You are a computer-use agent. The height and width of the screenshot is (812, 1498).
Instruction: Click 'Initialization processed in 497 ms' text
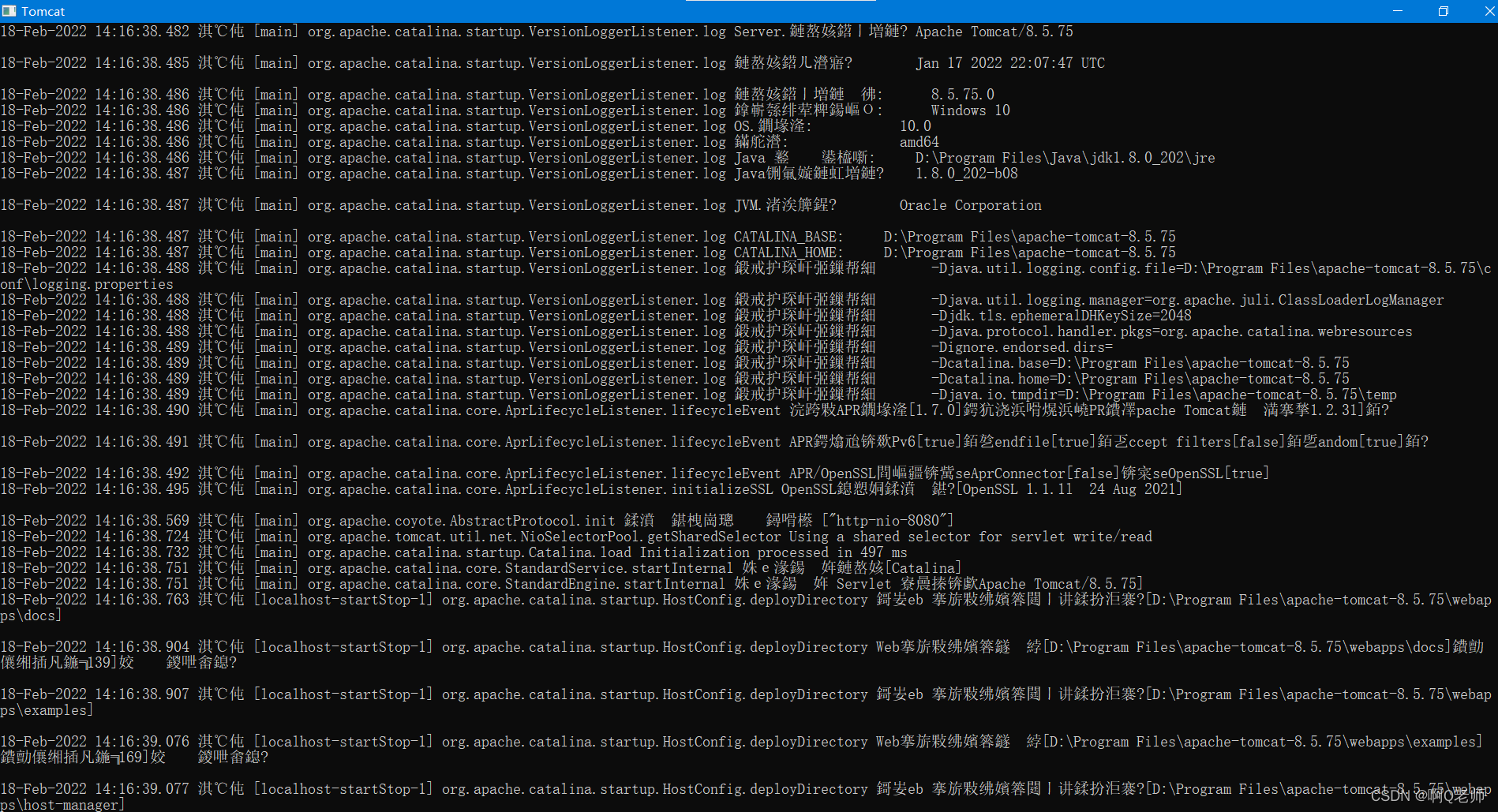point(773,552)
